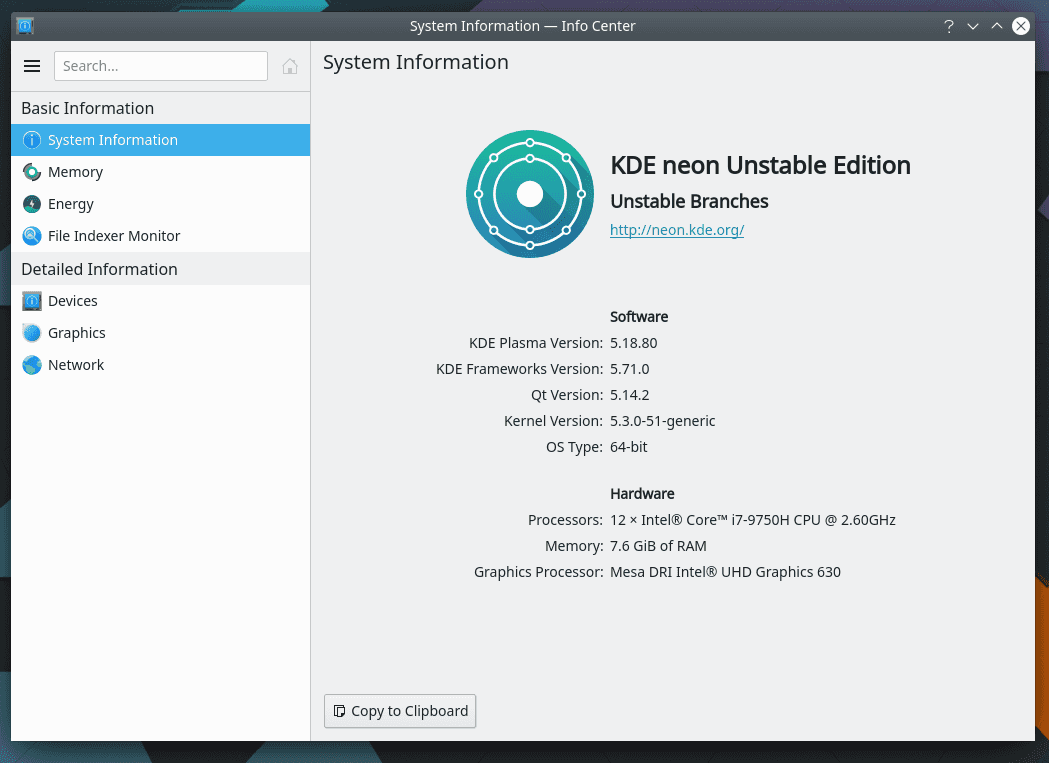Viewport: 1049px width, 763px height.
Task: Click the Info Center icon in the title bar
Action: tap(24, 25)
